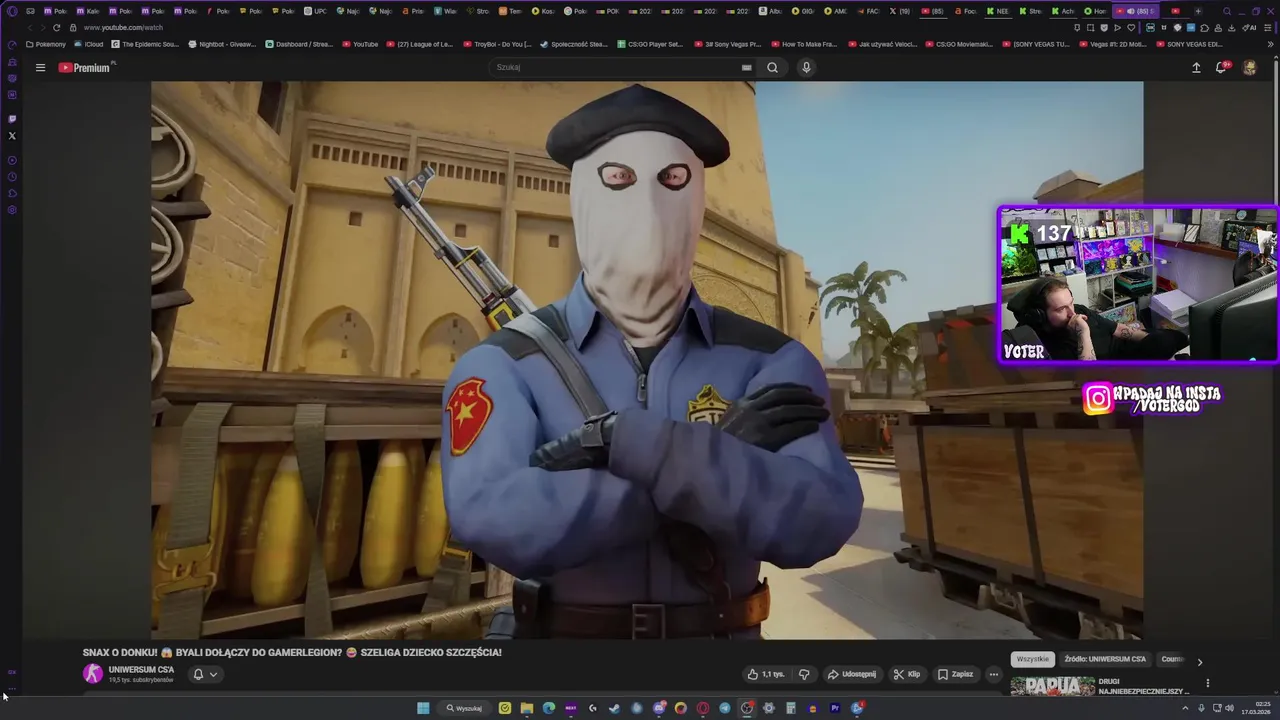Open the three-dot more actions under video
Viewport: 1280px width, 720px height.
click(993, 674)
